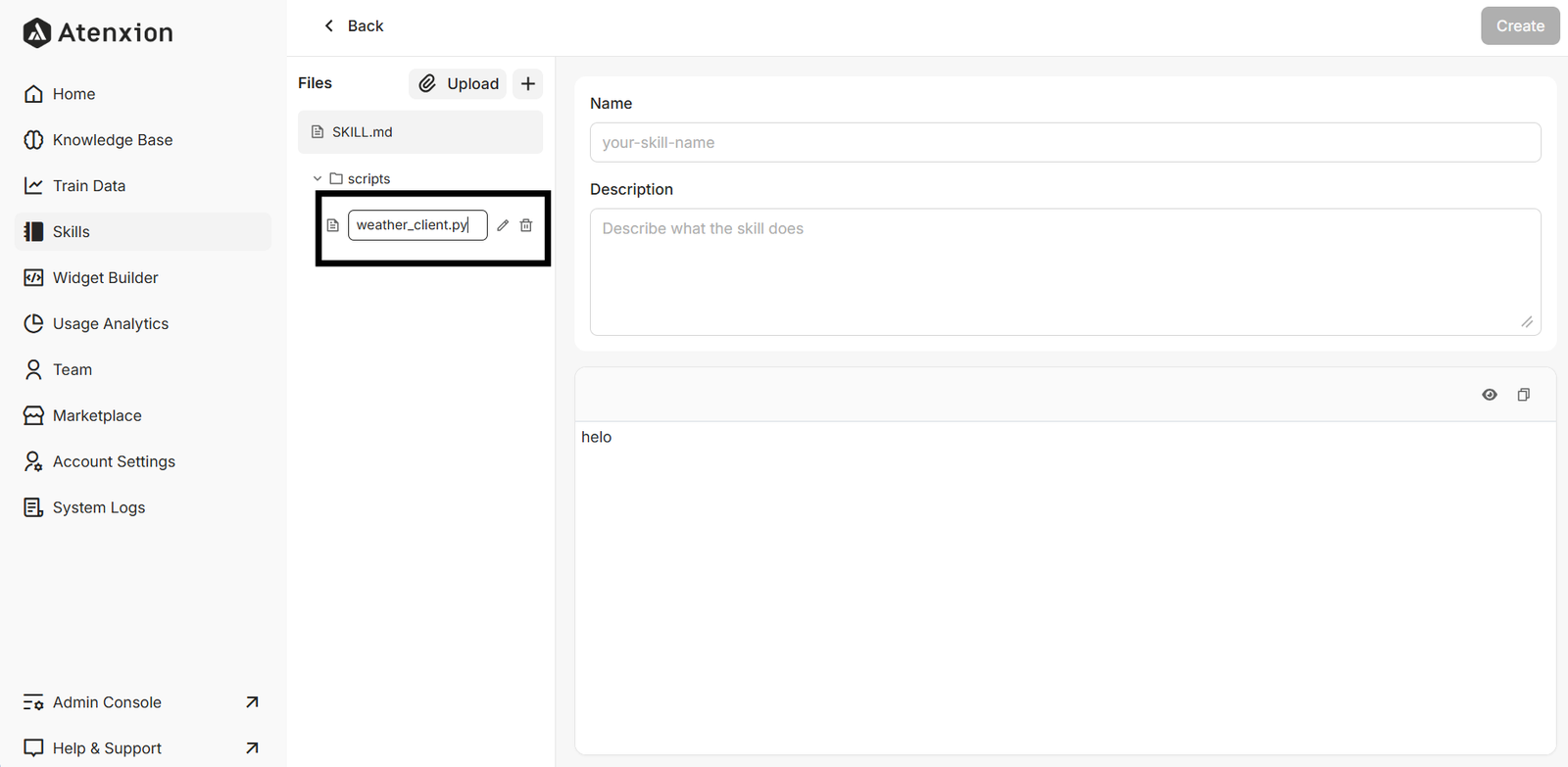This screenshot has height=767, width=1568.
Task: Open Help & Support
Action: coord(143,749)
